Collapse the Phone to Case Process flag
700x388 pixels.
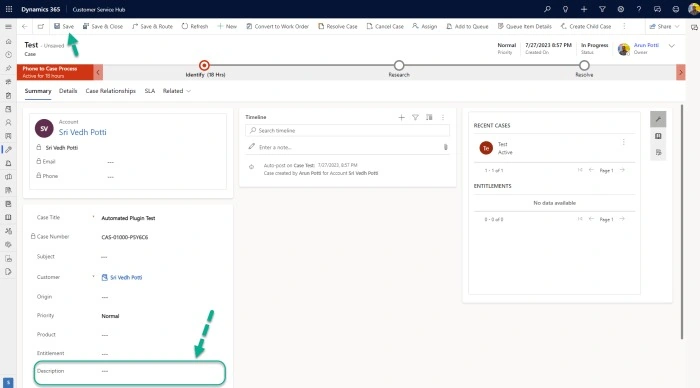point(98,72)
